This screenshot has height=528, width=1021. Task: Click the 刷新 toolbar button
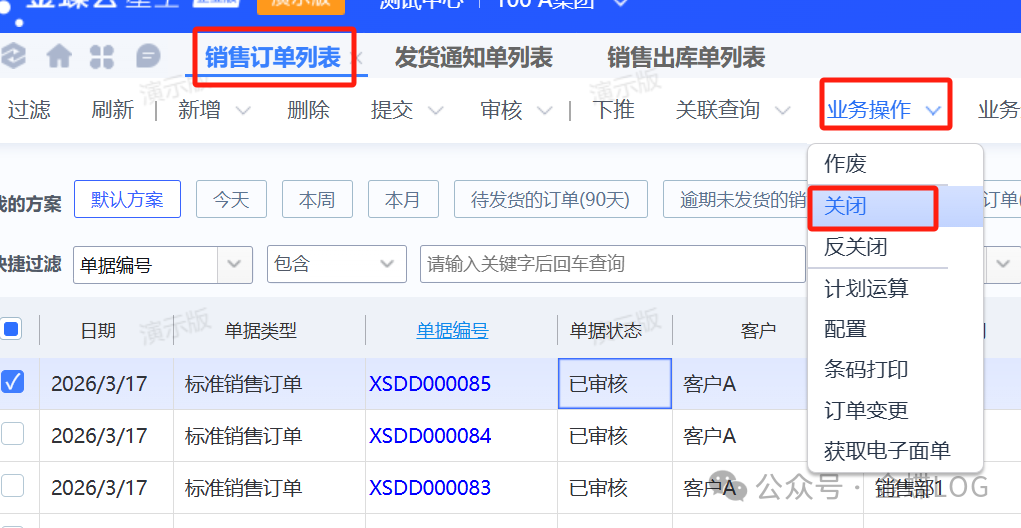click(x=112, y=110)
